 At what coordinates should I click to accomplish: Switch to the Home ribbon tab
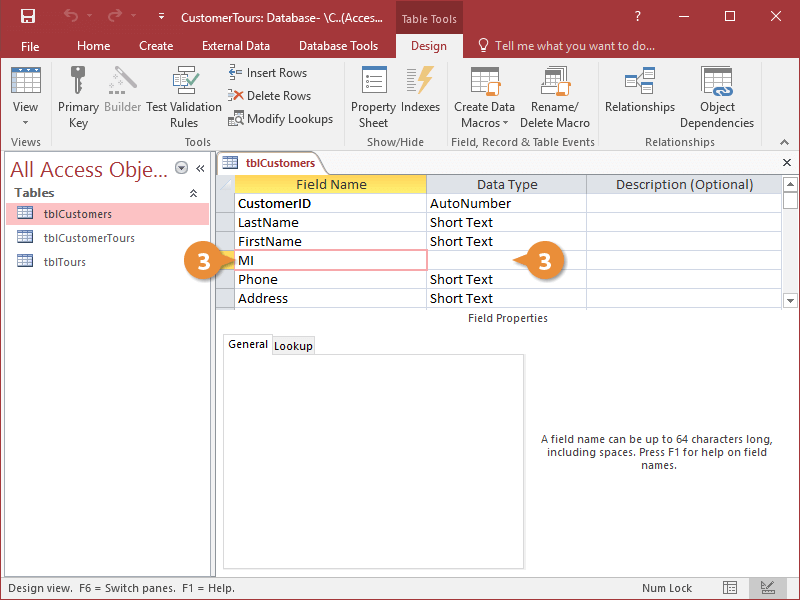93,46
